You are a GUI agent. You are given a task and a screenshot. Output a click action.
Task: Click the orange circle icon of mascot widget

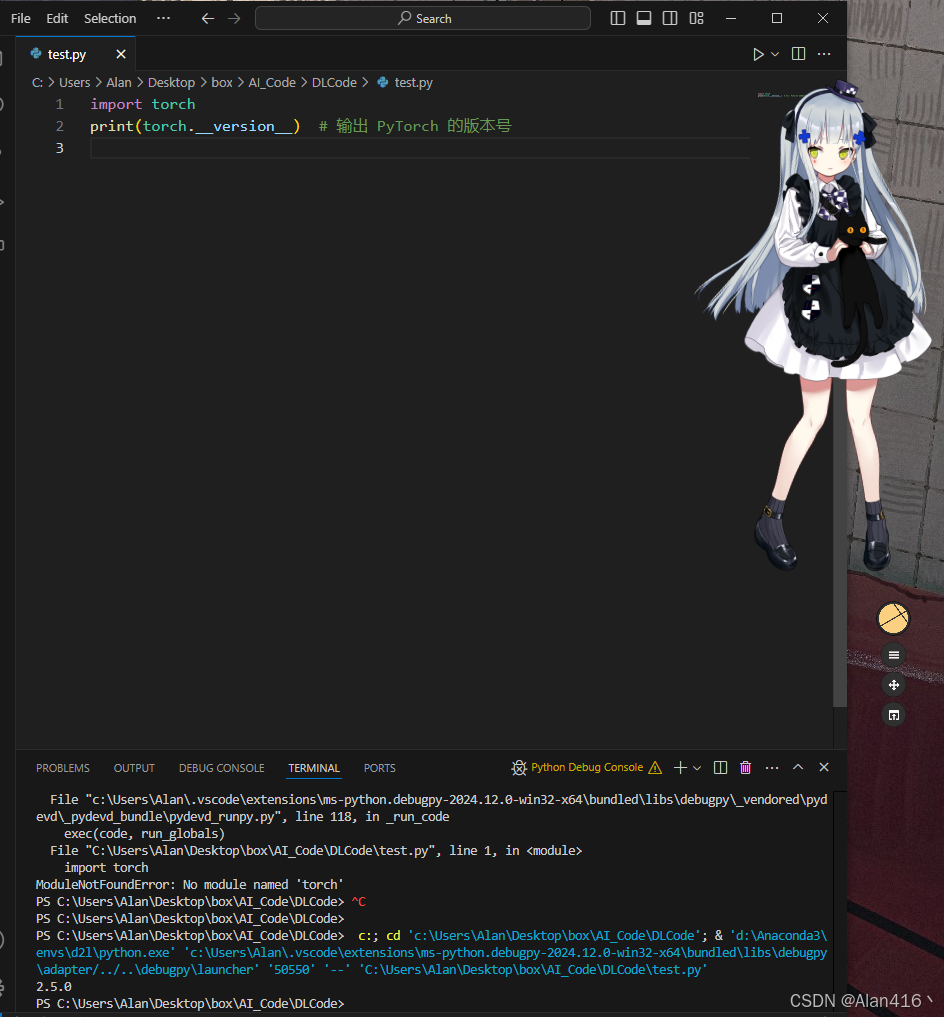click(x=893, y=618)
